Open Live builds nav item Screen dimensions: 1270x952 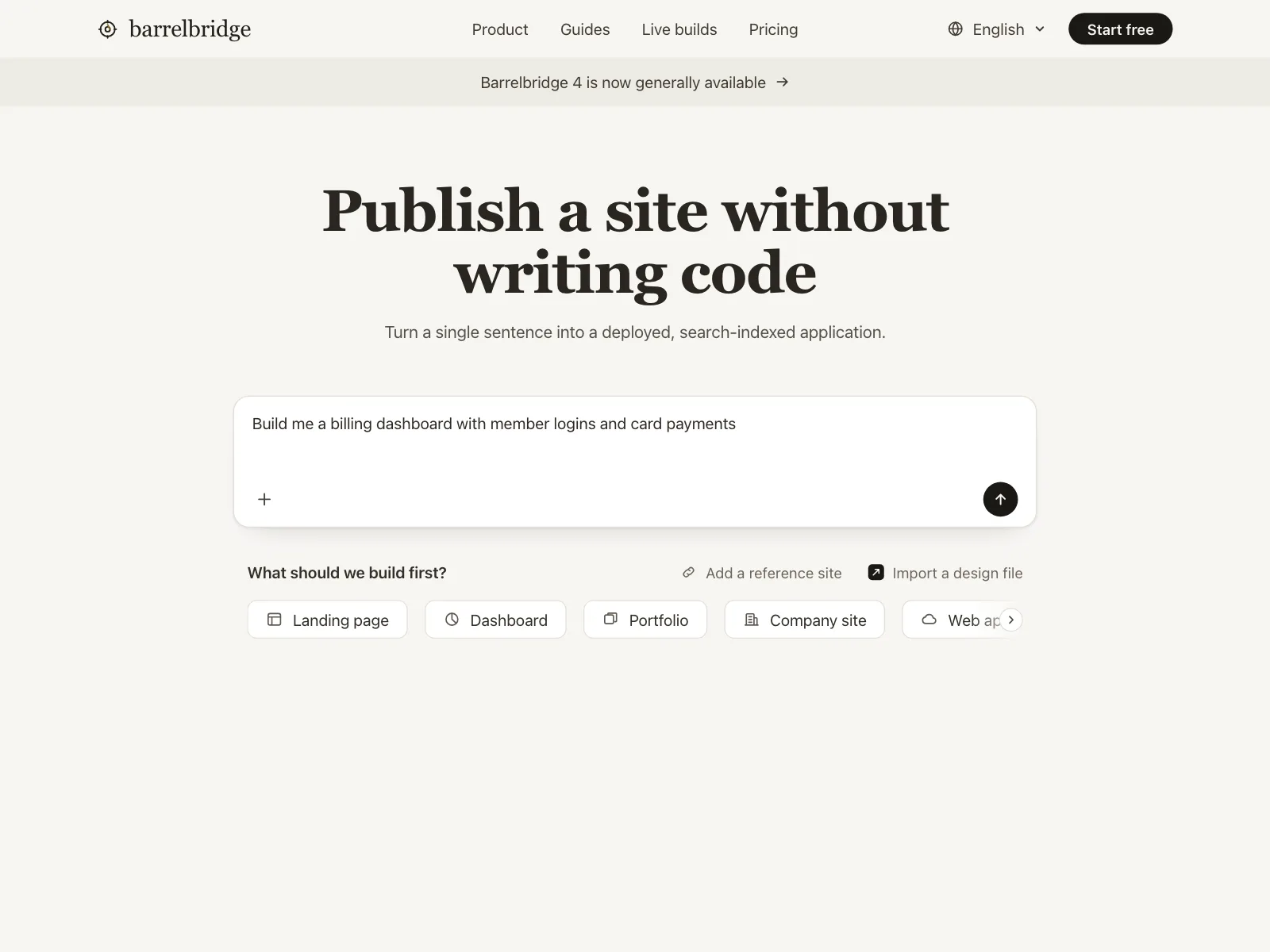[679, 29]
